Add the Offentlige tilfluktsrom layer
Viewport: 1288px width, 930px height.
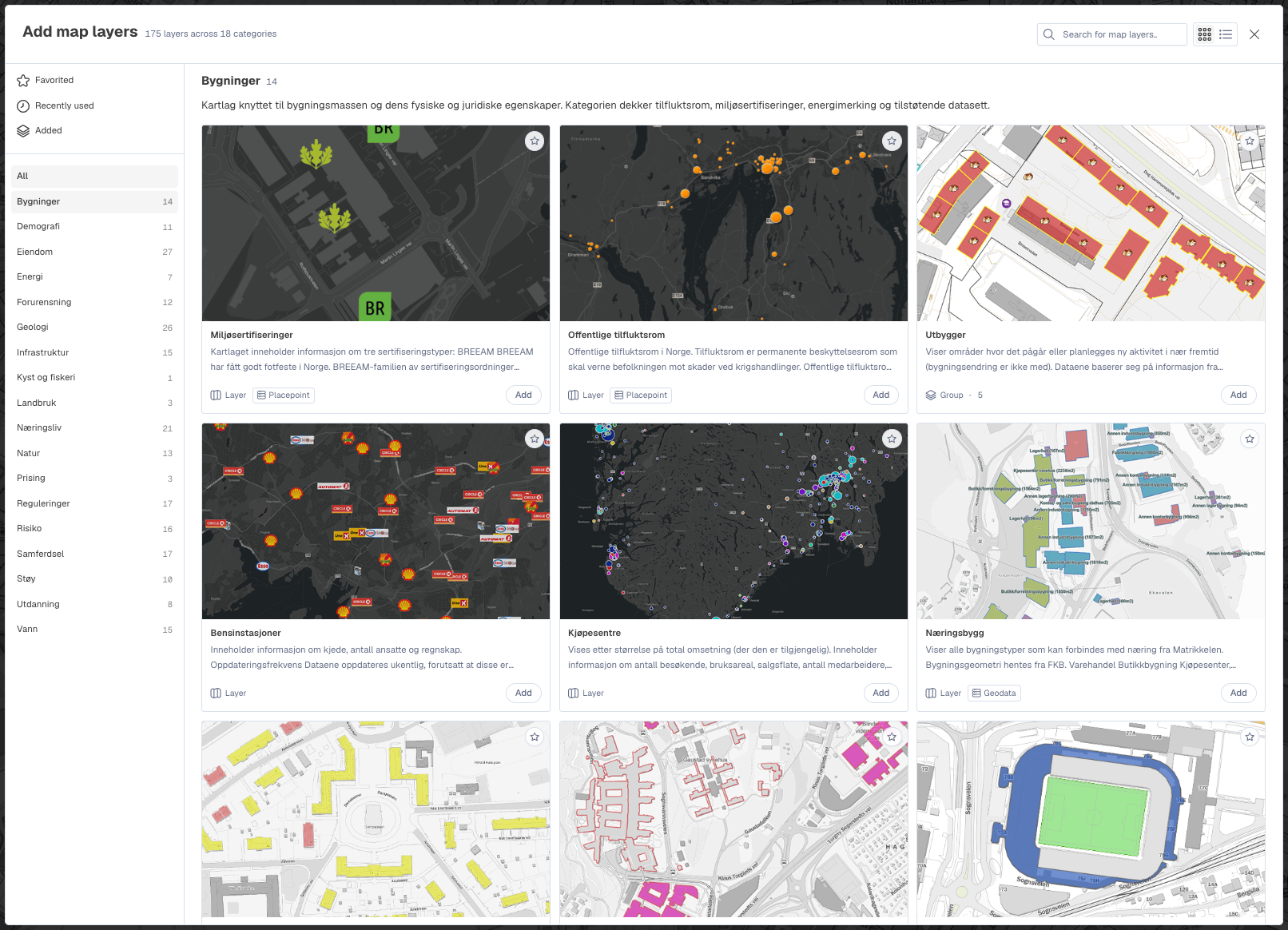(881, 395)
